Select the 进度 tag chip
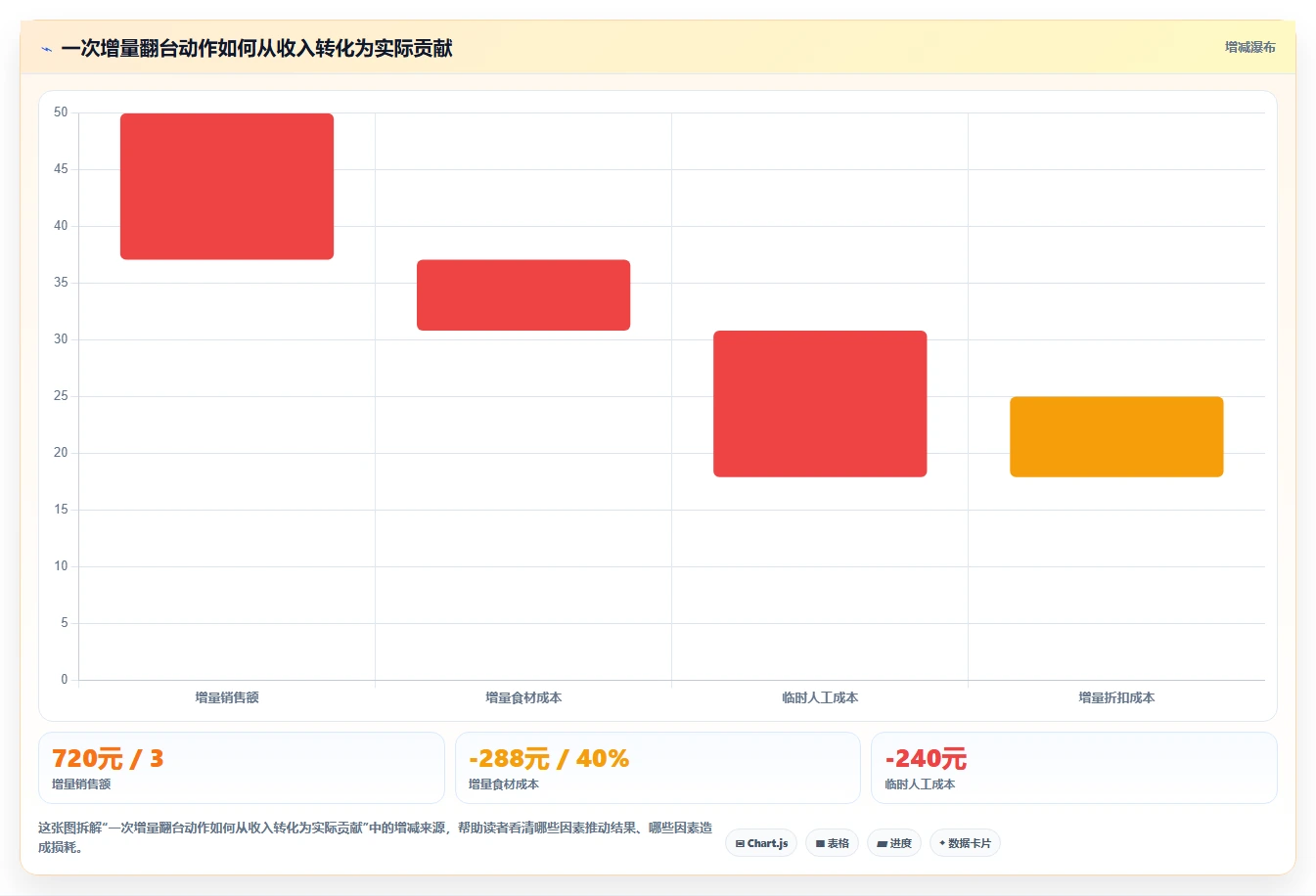 point(894,843)
